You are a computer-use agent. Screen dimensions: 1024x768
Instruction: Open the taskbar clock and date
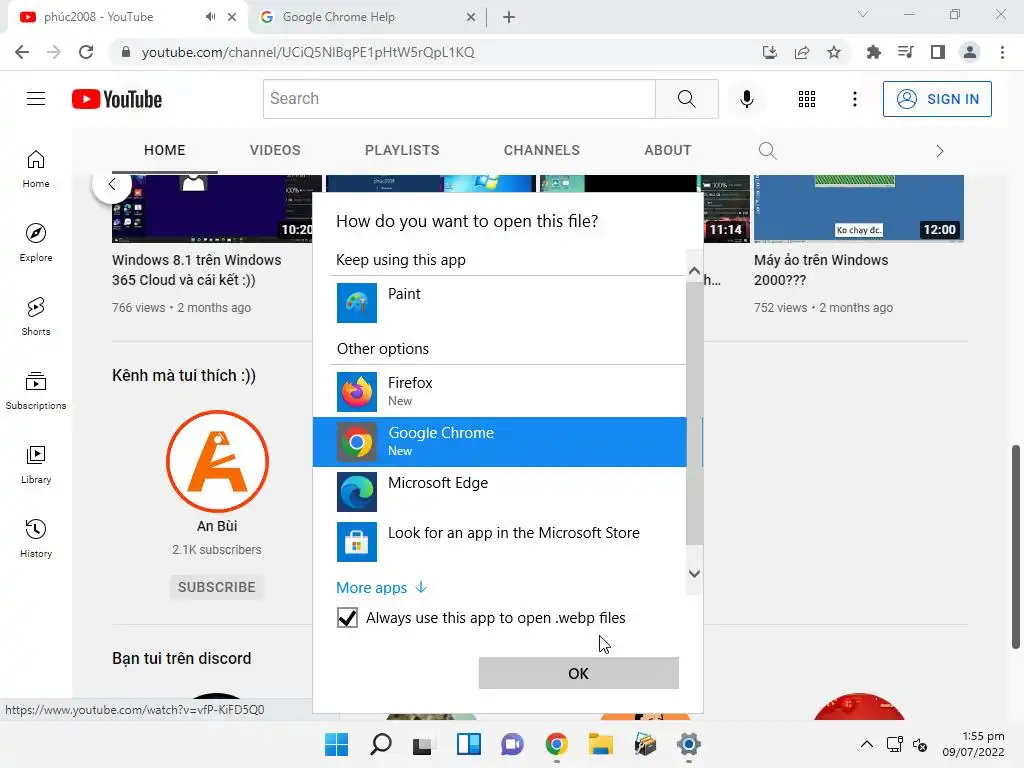[973, 744]
